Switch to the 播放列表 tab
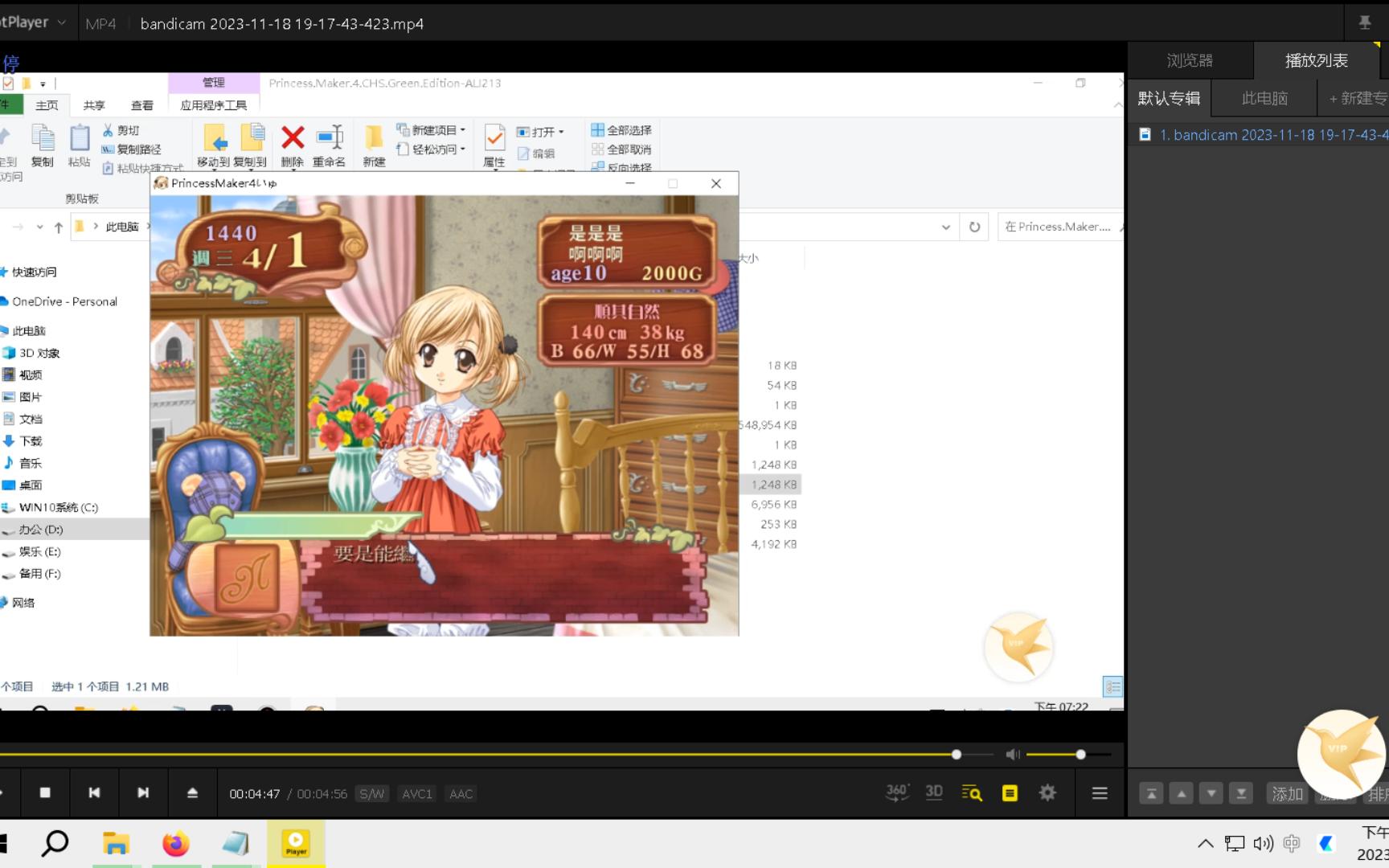The image size is (1389, 868). click(x=1317, y=60)
